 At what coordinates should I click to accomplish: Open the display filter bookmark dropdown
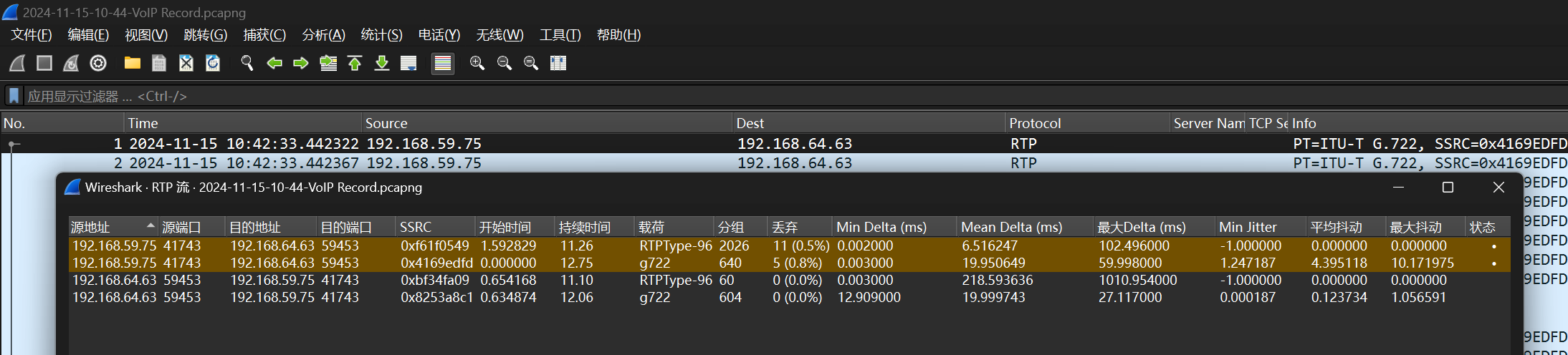coord(14,96)
